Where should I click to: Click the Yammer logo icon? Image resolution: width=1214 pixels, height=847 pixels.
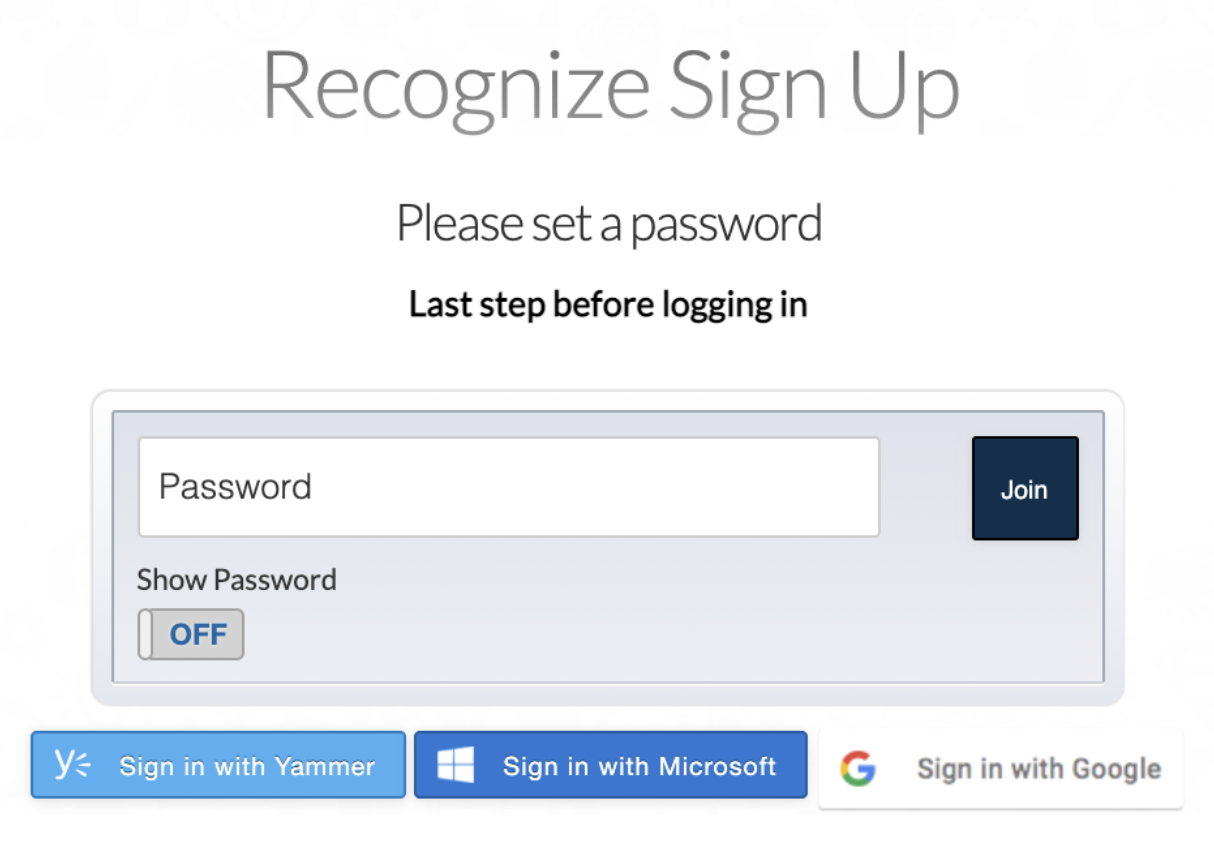(x=72, y=765)
